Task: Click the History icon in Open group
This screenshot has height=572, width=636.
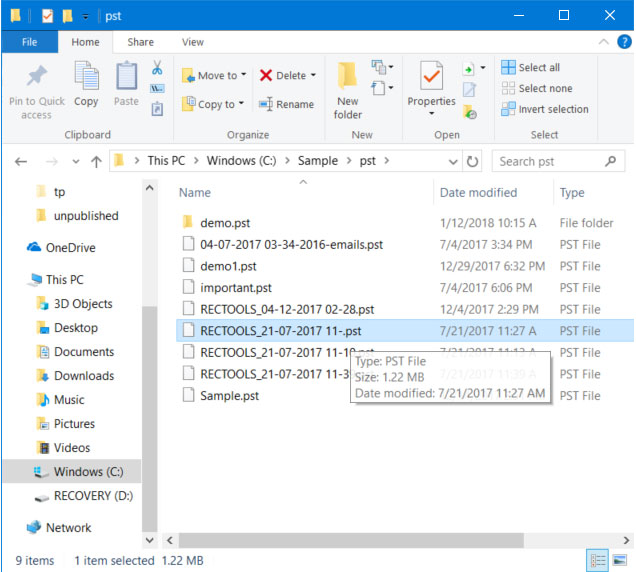Action: pyautogui.click(x=470, y=112)
